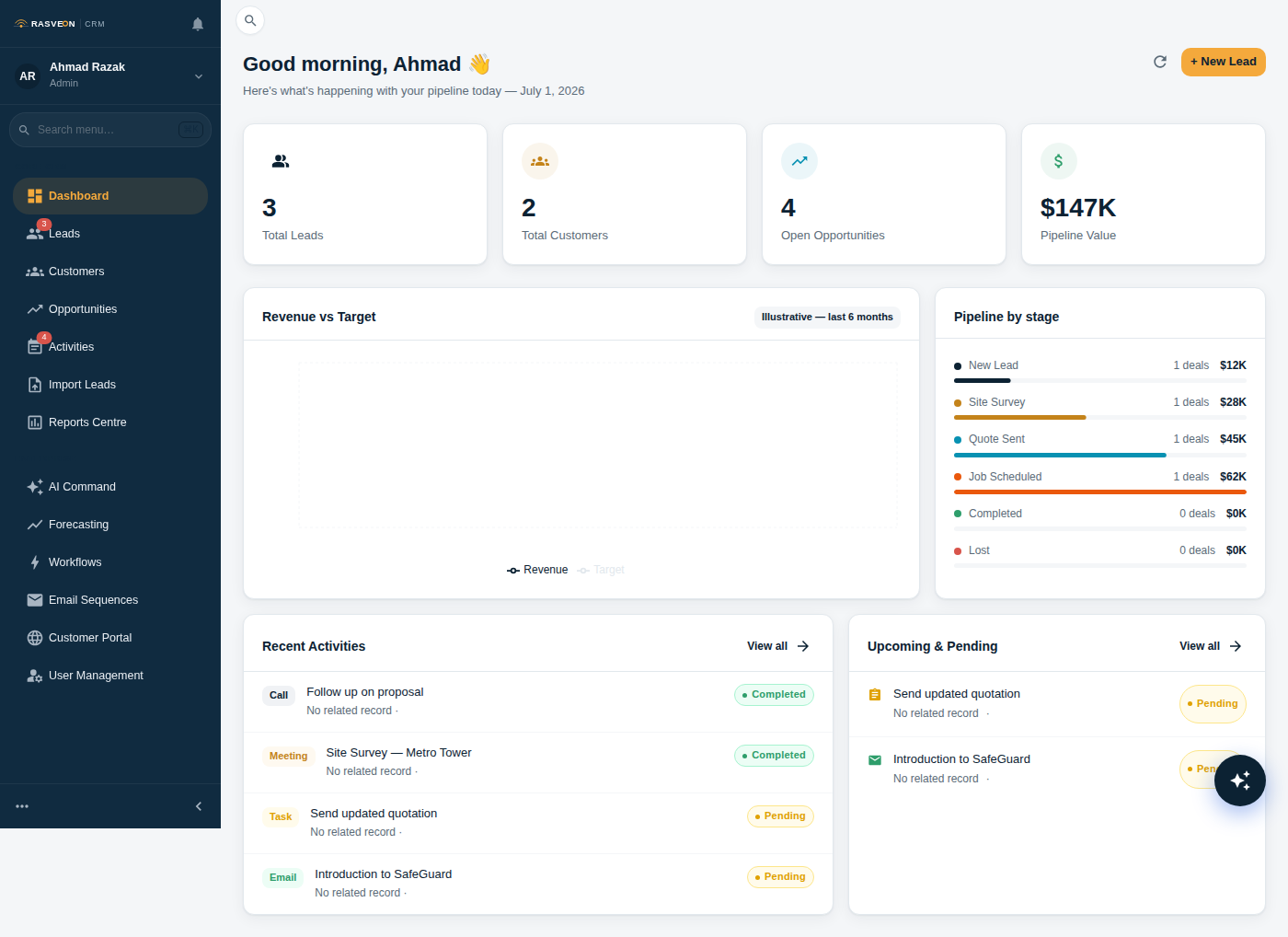Image resolution: width=1288 pixels, height=937 pixels.
Task: Click the Customer Portal globe icon
Action: coord(35,638)
